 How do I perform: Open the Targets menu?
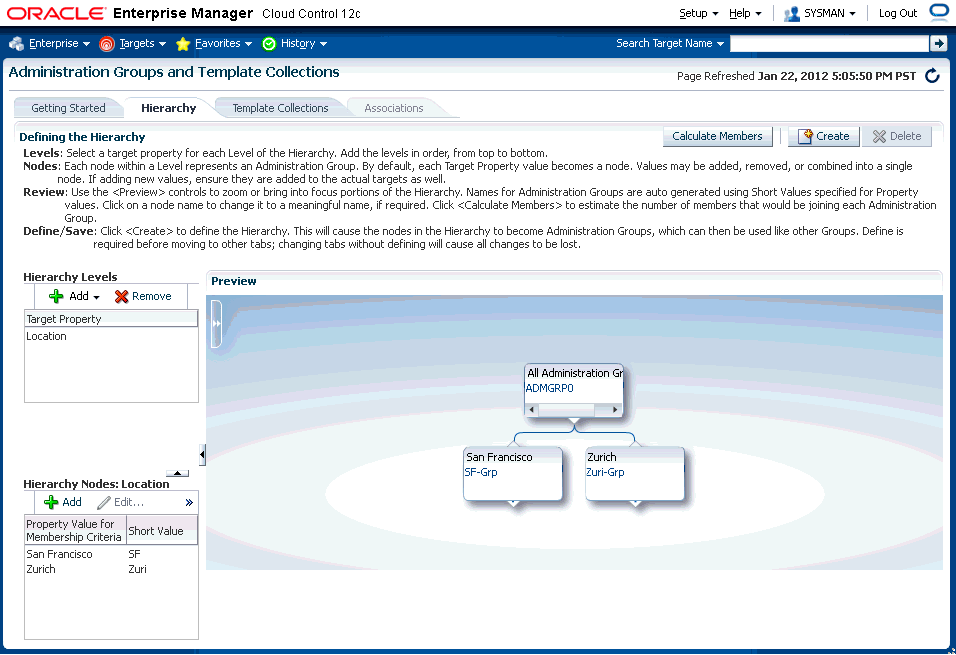[x=143, y=43]
